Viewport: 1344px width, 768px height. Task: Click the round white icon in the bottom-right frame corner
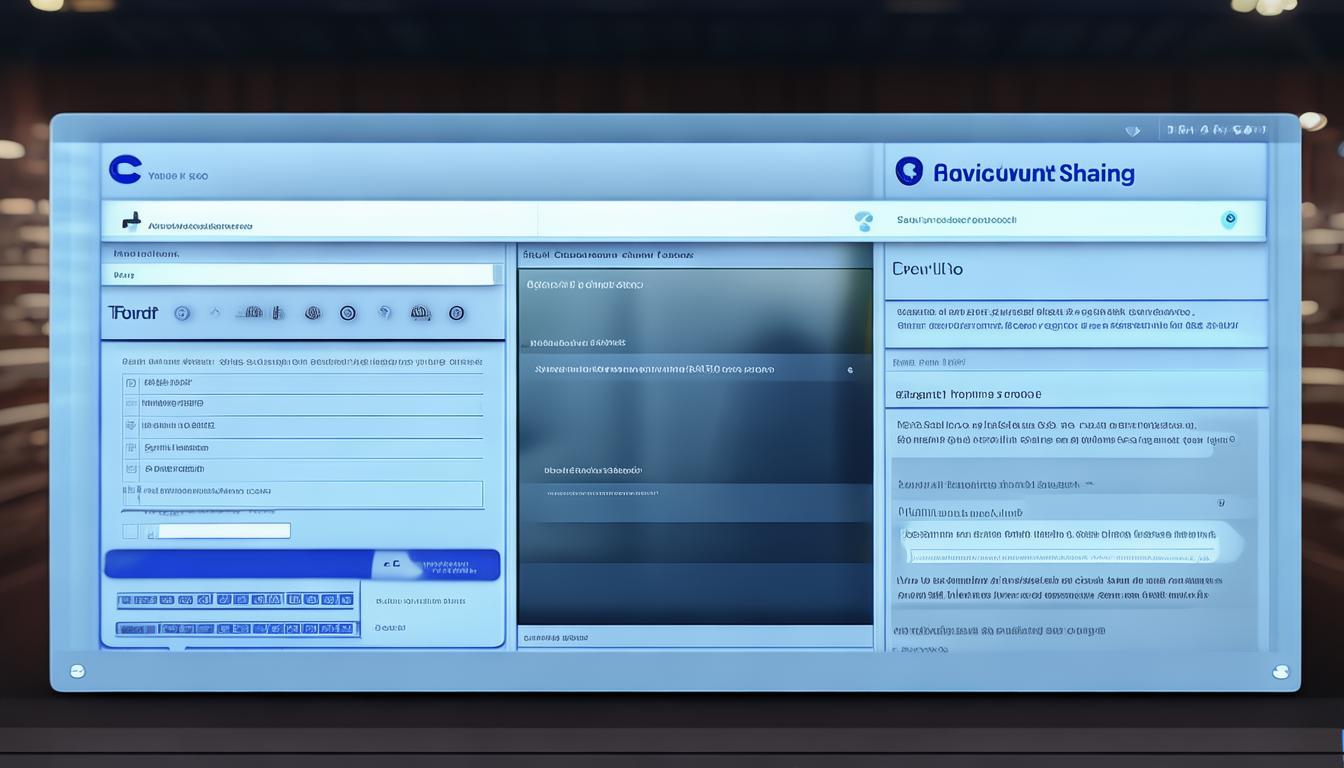click(1281, 672)
